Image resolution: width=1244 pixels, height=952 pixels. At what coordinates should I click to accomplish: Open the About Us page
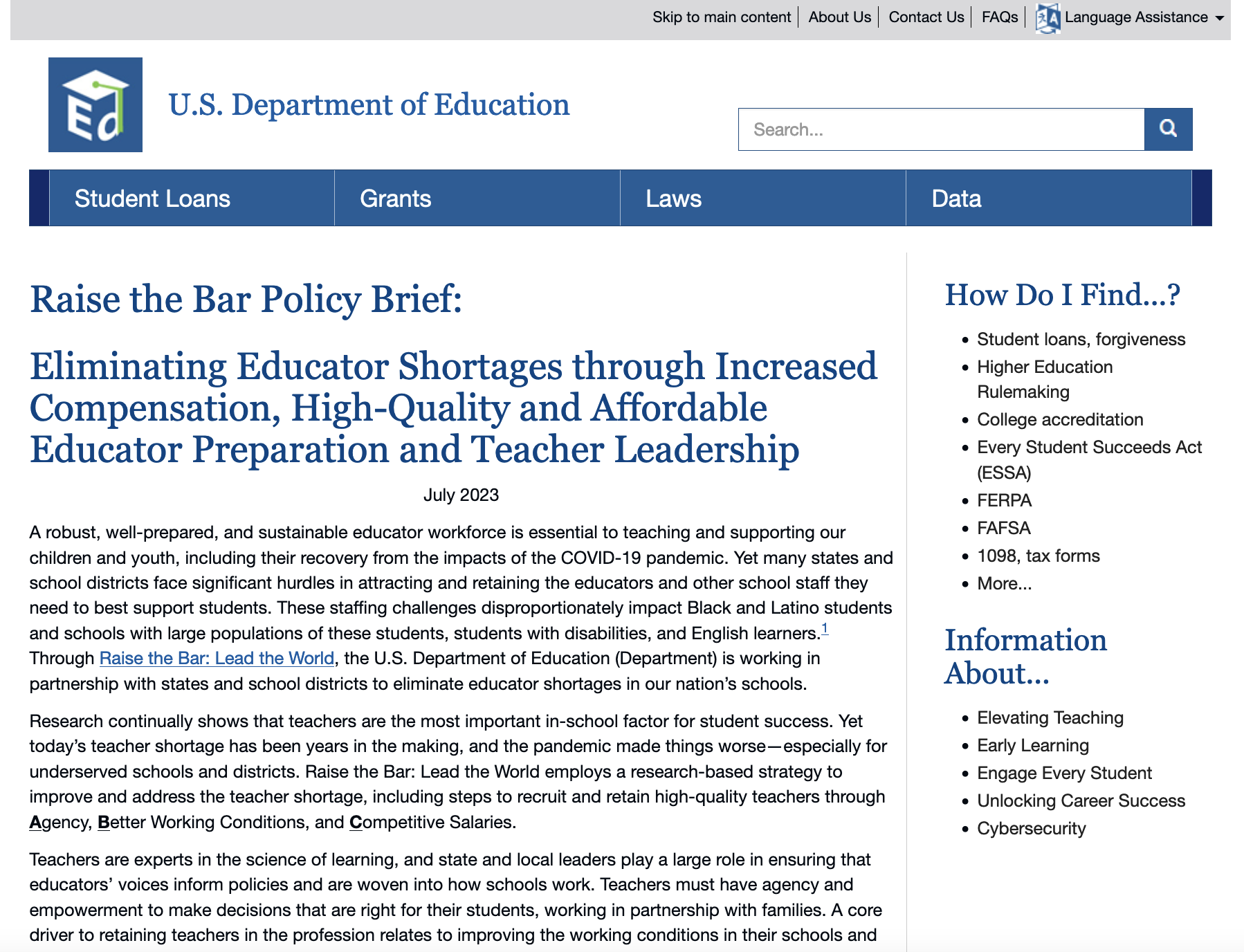[839, 17]
